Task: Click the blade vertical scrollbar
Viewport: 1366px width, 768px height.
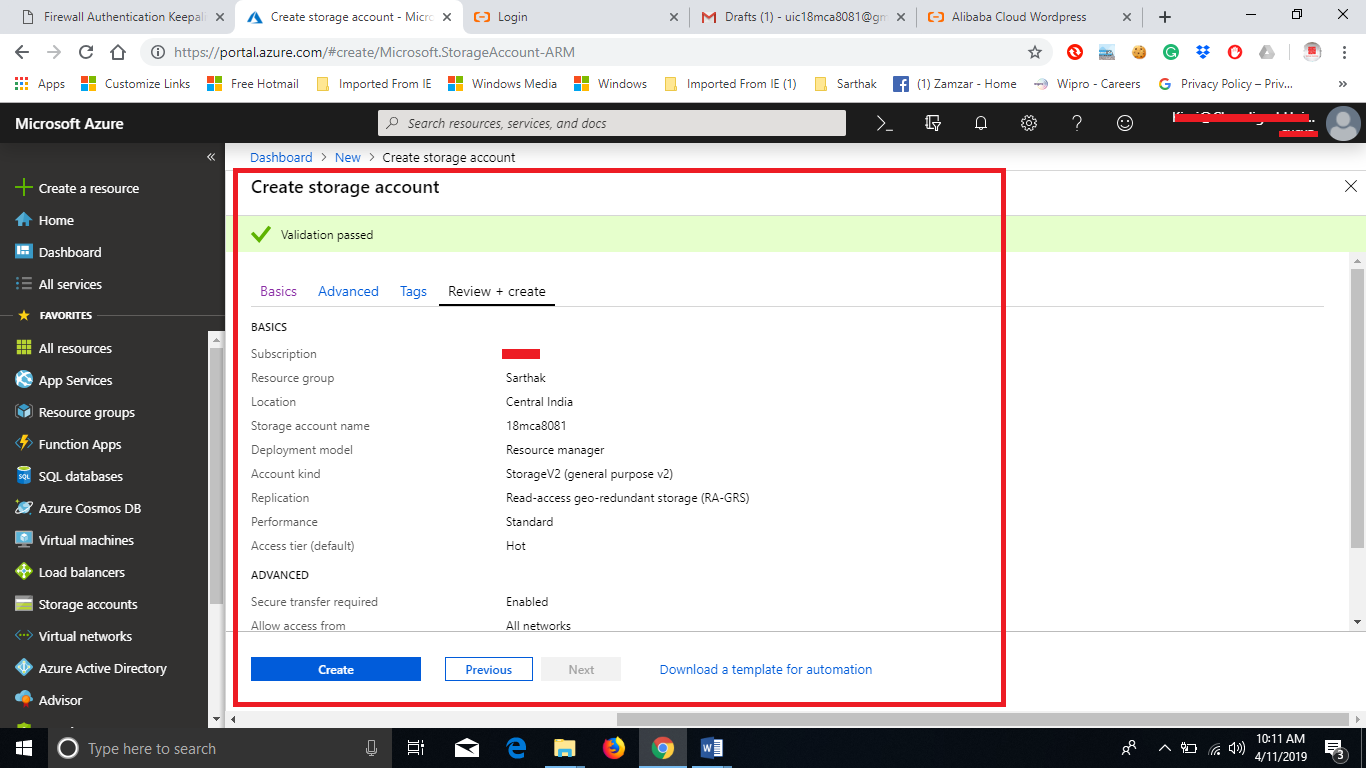Action: tap(1357, 407)
